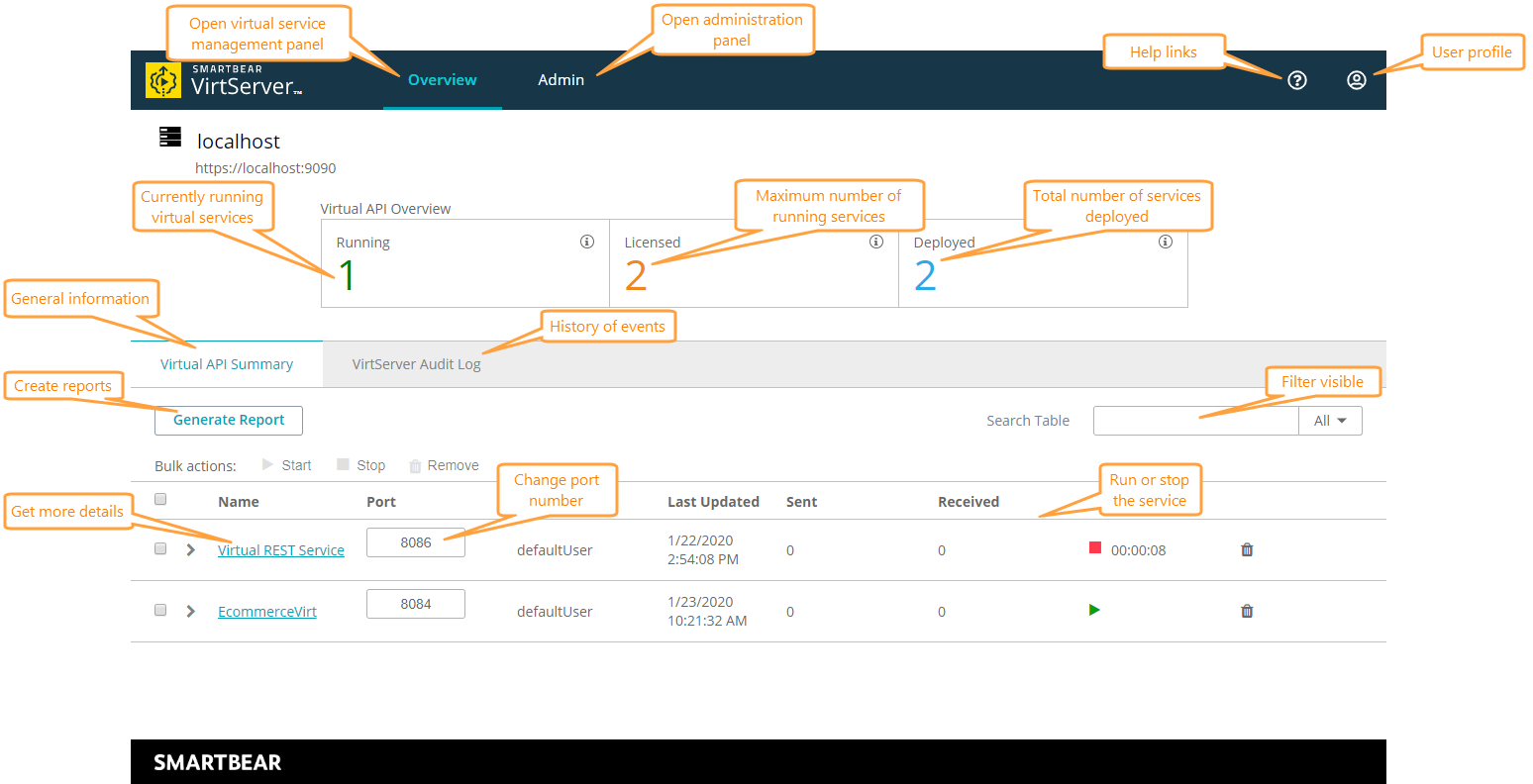Image resolution: width=1533 pixels, height=784 pixels.
Task: Click the Virtual API Overview label
Action: [386, 209]
